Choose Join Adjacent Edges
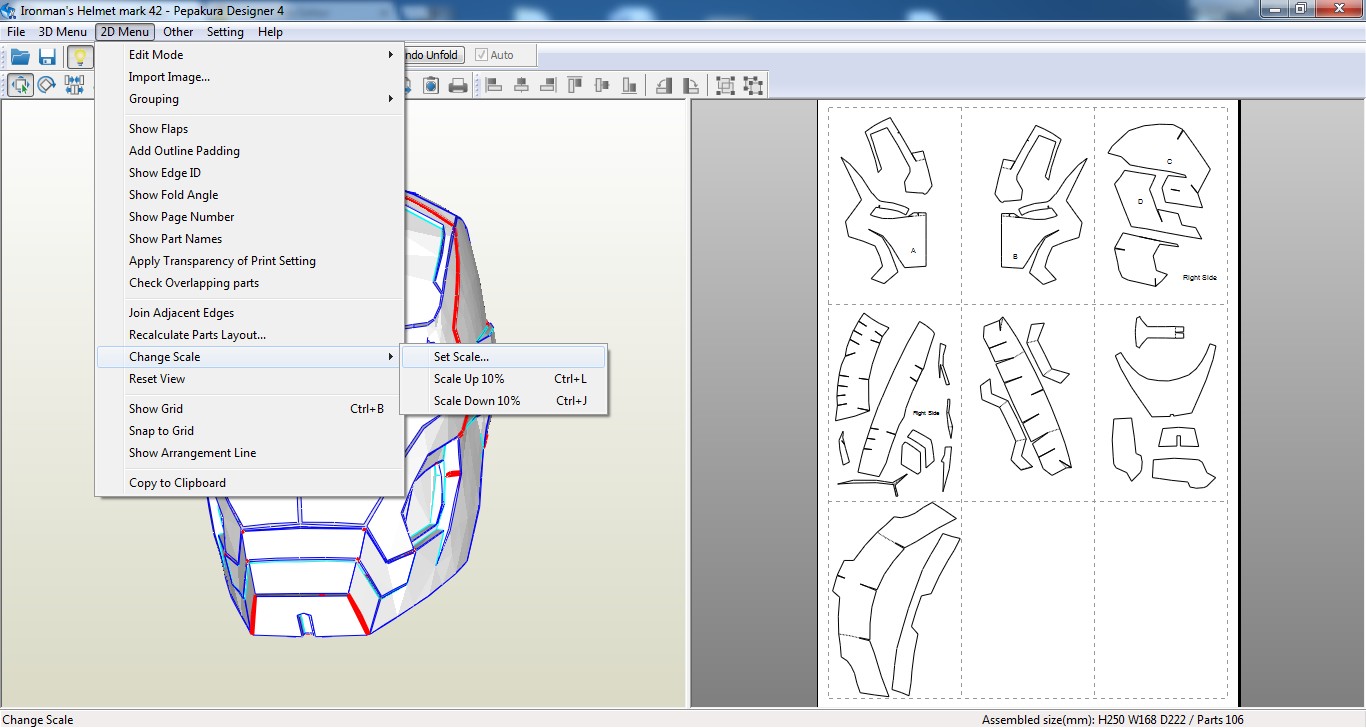Viewport: 1366px width, 728px height. pos(250,313)
